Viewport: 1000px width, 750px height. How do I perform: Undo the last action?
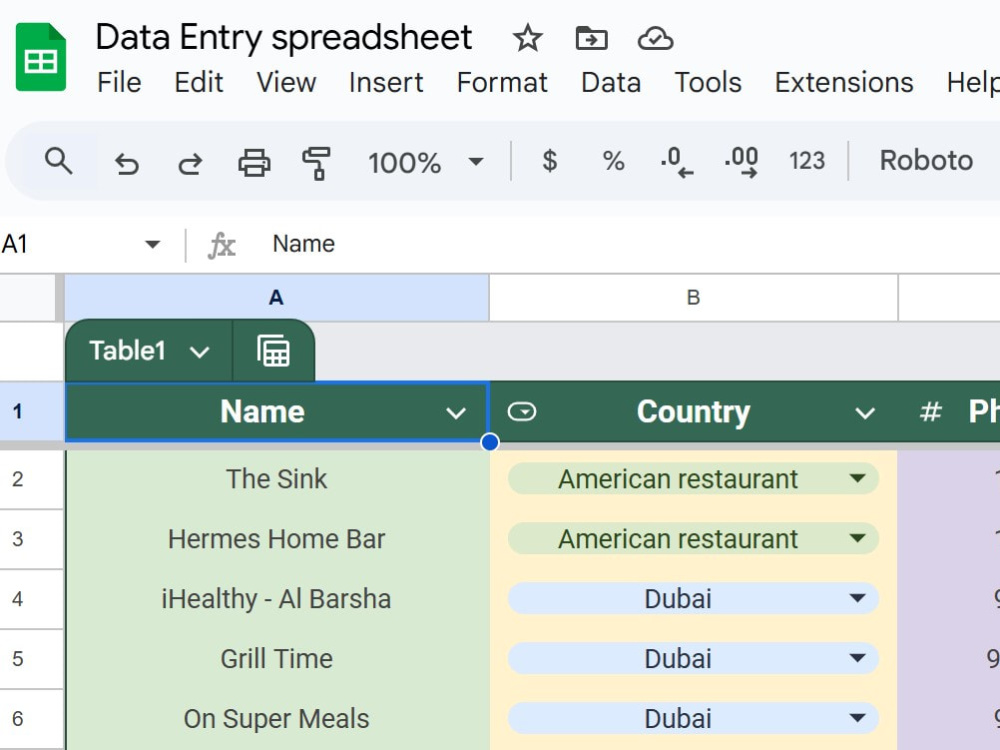click(x=126, y=163)
